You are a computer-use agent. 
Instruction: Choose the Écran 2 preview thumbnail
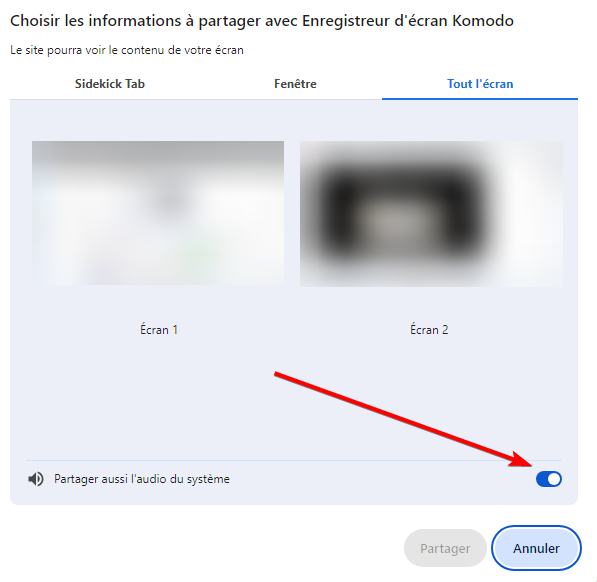point(431,214)
